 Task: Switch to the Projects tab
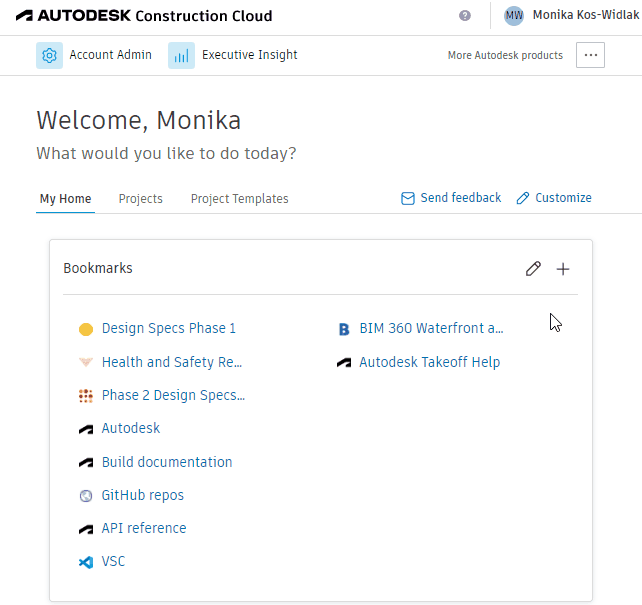click(140, 199)
